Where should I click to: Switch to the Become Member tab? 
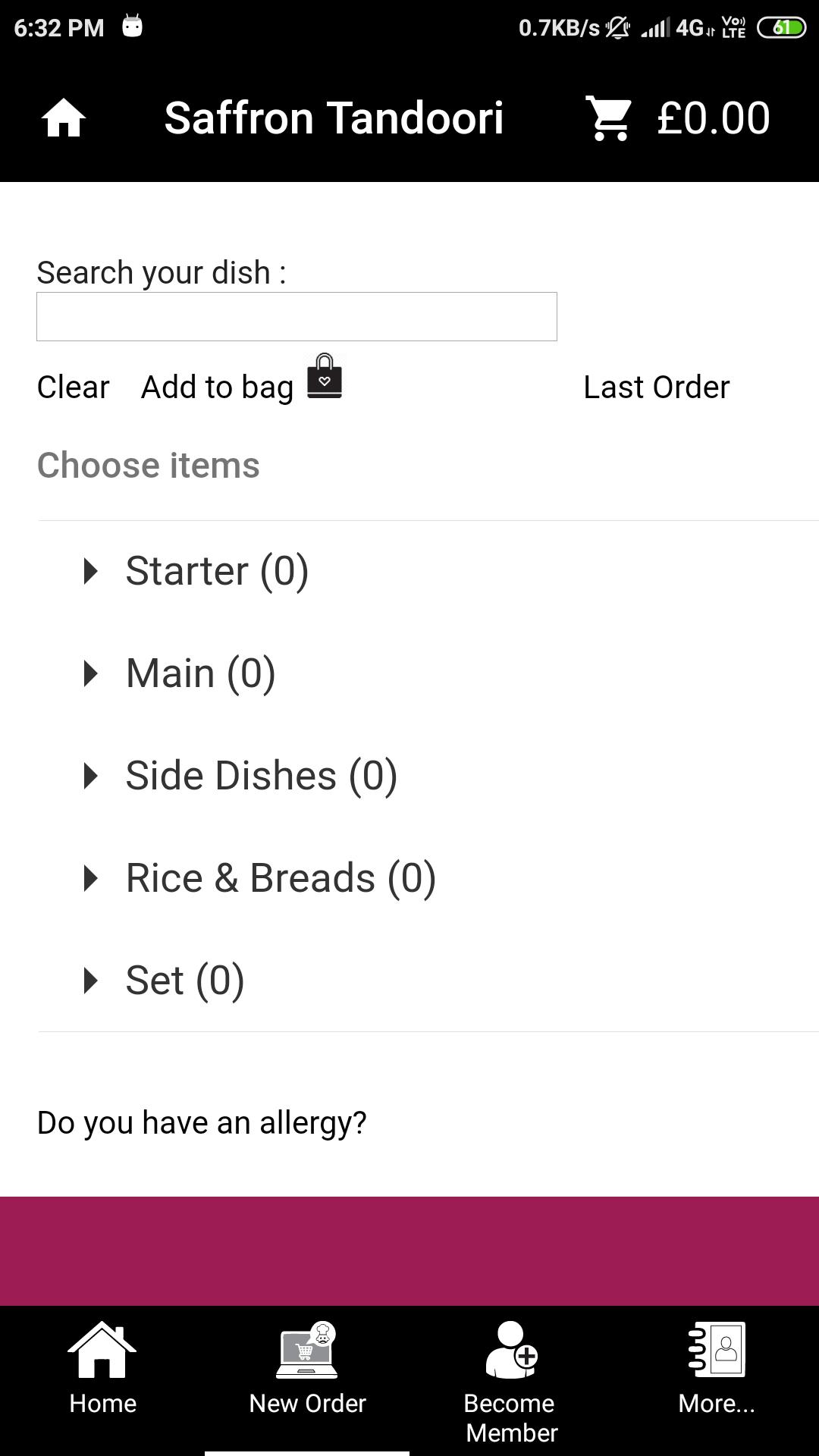click(x=511, y=1418)
